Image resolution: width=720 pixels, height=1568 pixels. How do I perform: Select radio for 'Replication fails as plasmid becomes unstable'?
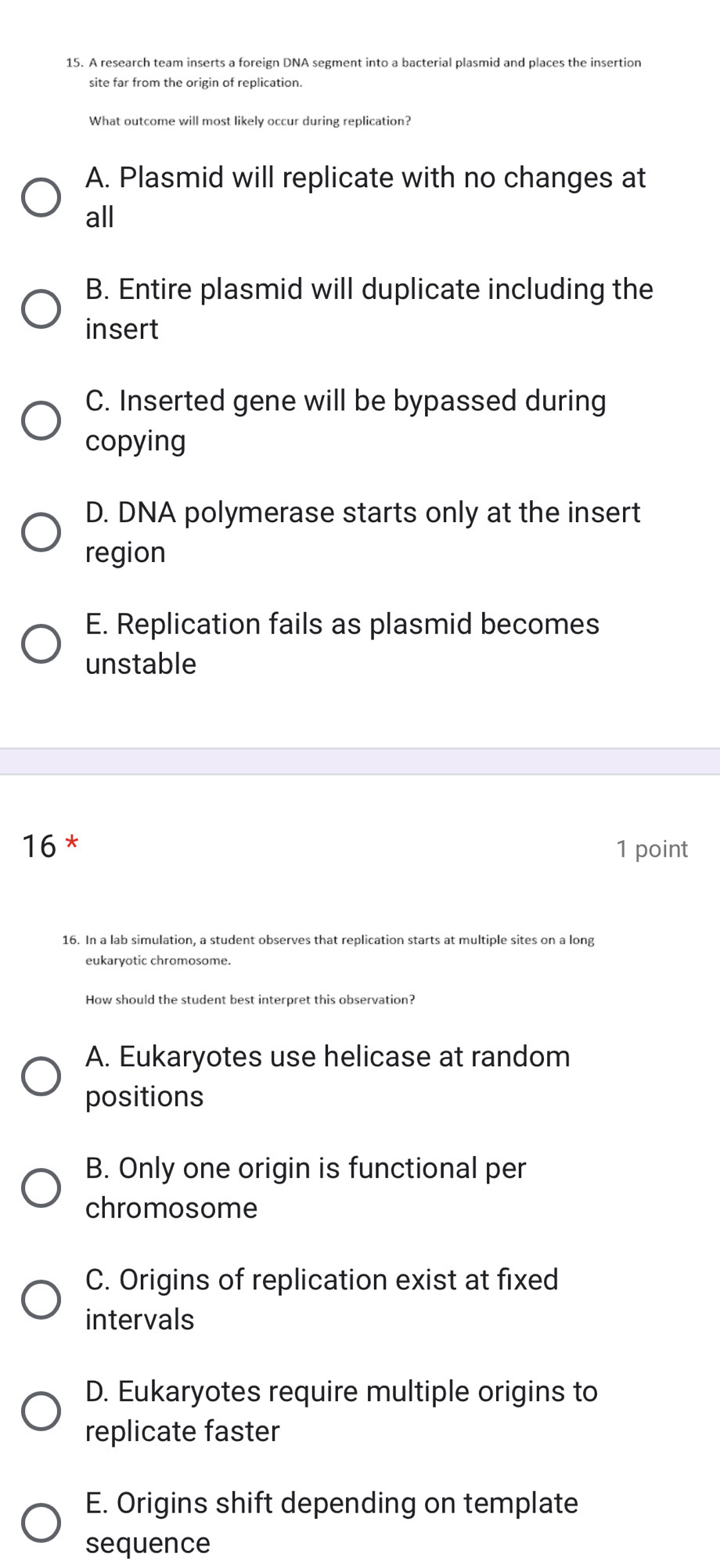tap(41, 644)
